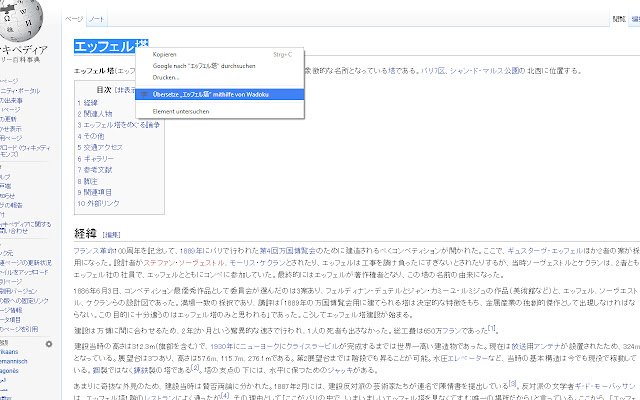Jump to contents entry 3 エッフェル塔をめぐる論争

coord(119,125)
